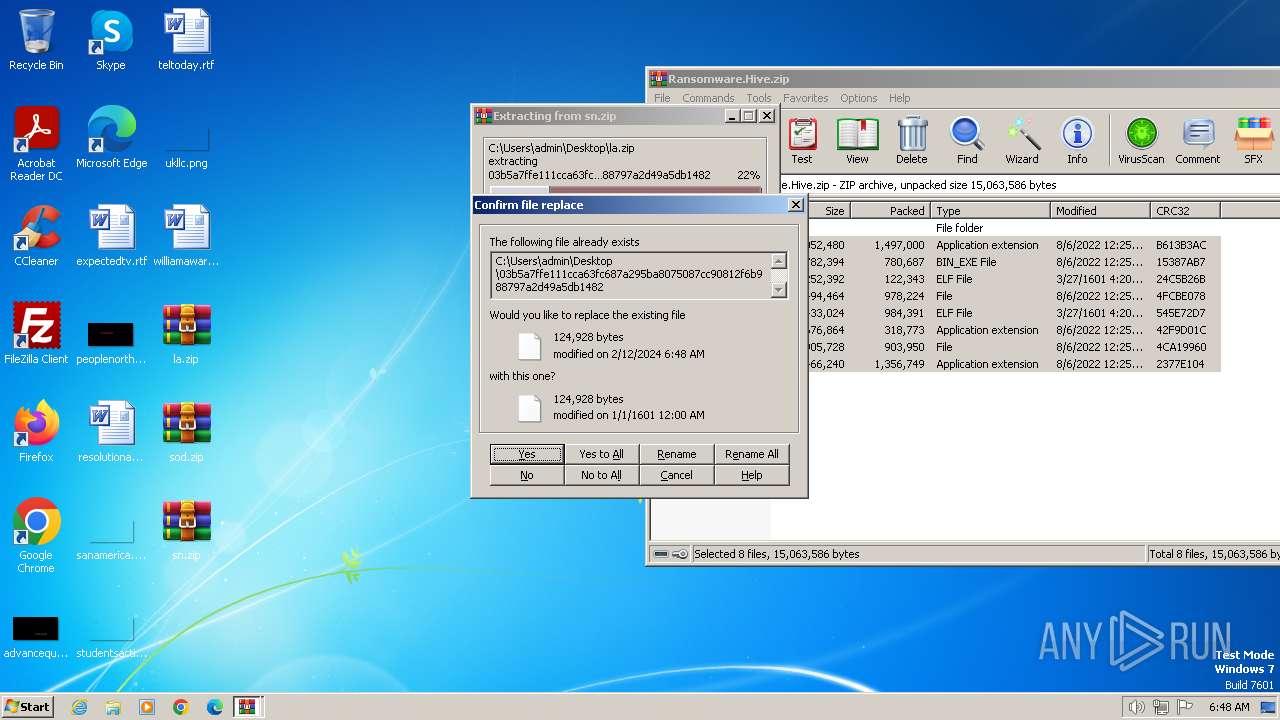1280x720 pixels.
Task: Select the la.zip archive on desktop
Action: (186, 334)
